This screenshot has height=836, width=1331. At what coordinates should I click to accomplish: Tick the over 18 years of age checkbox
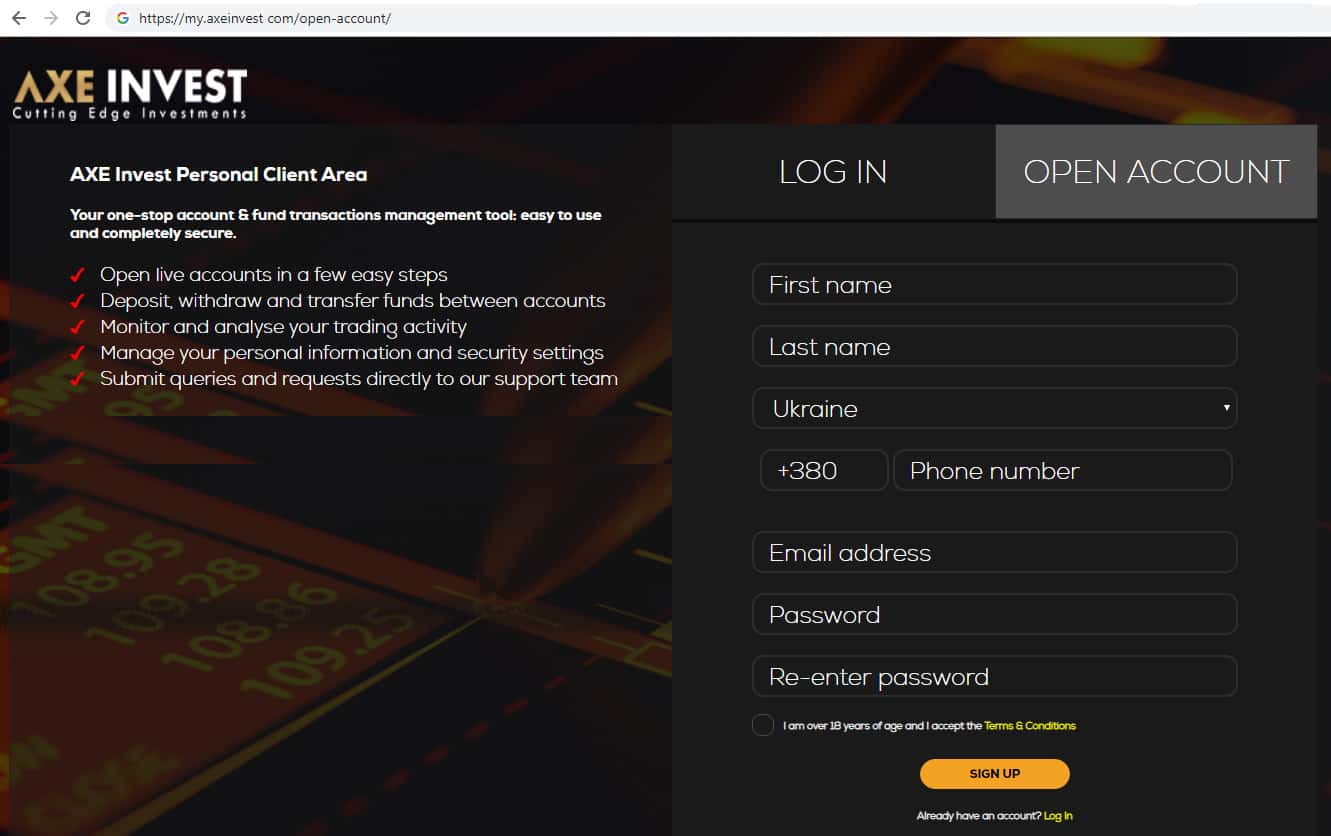pos(763,725)
